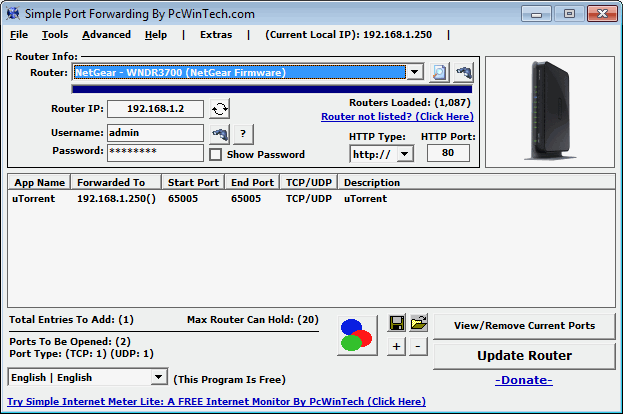Click the 65005 end port cell
Screen dimensions: 623x414
246,199
